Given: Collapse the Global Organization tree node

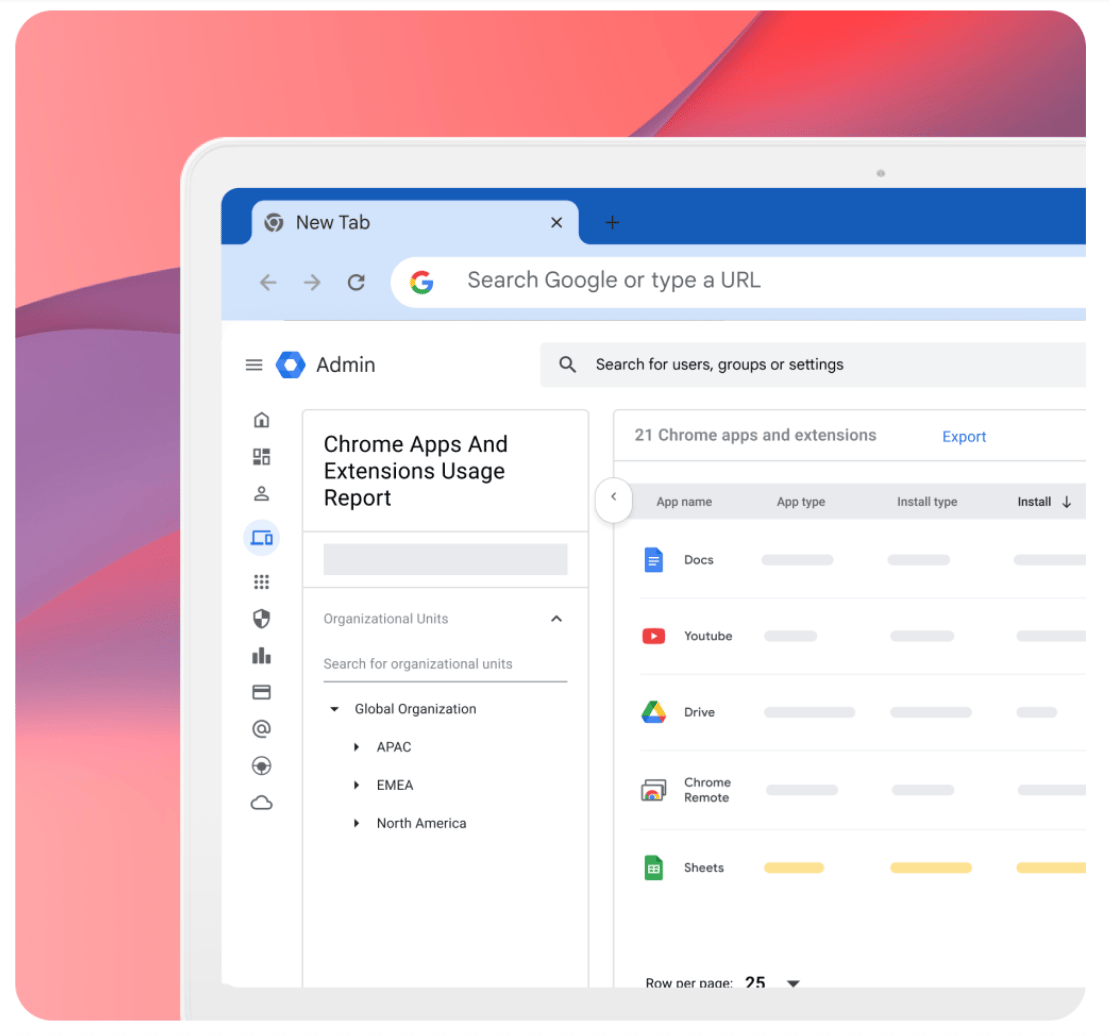Looking at the screenshot, I should [x=334, y=709].
